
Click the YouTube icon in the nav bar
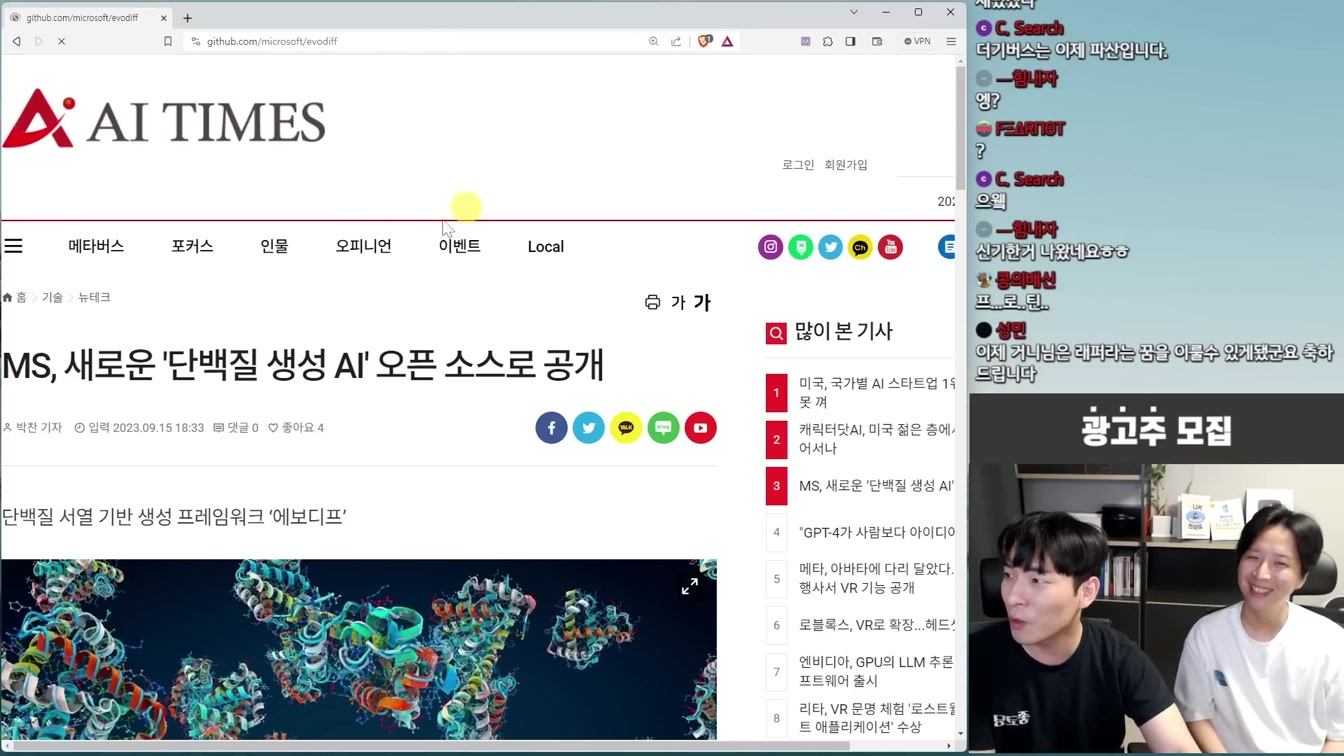[890, 247]
